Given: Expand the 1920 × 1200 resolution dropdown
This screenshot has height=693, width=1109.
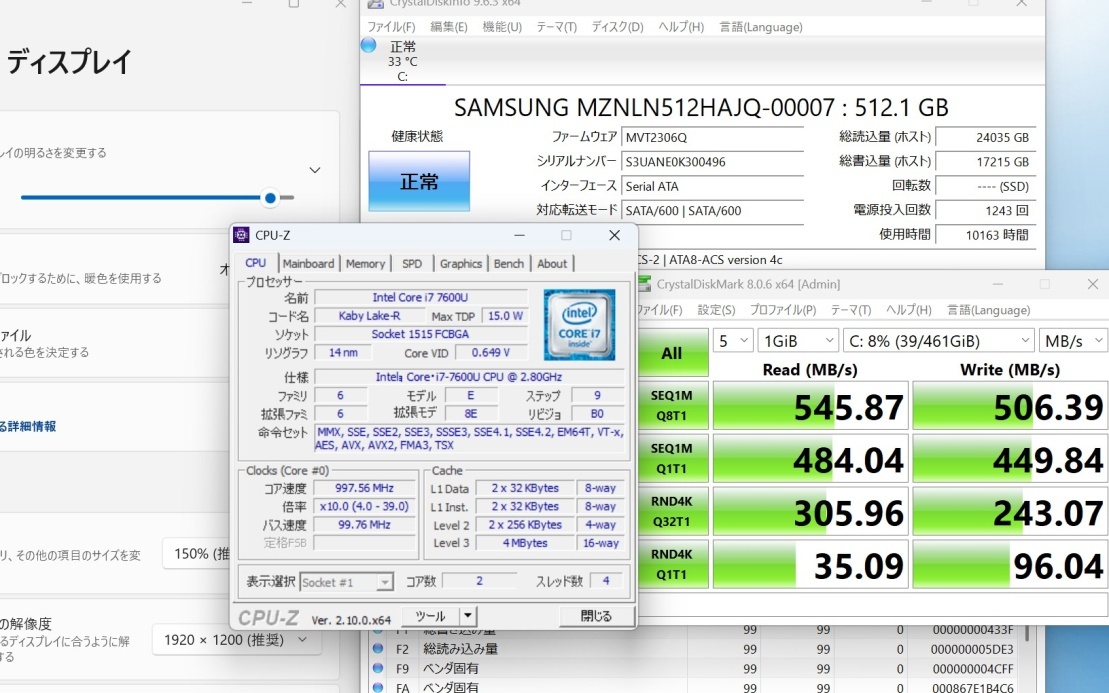Looking at the screenshot, I should (237, 639).
